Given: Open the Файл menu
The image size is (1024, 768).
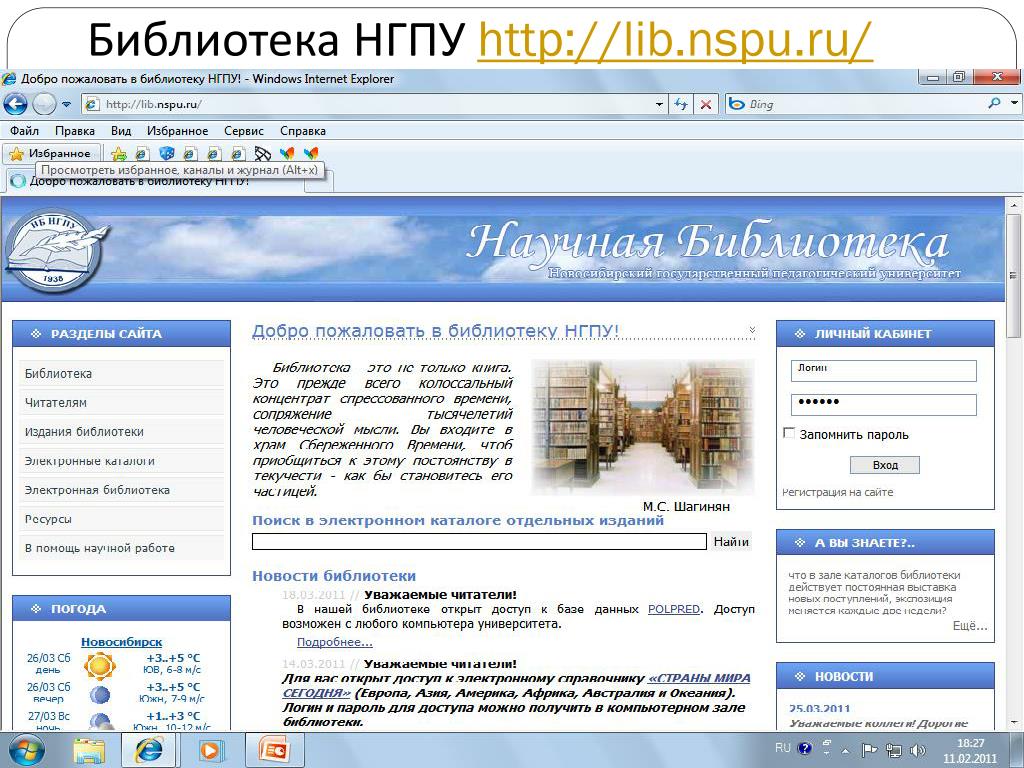Looking at the screenshot, I should click(24, 131).
